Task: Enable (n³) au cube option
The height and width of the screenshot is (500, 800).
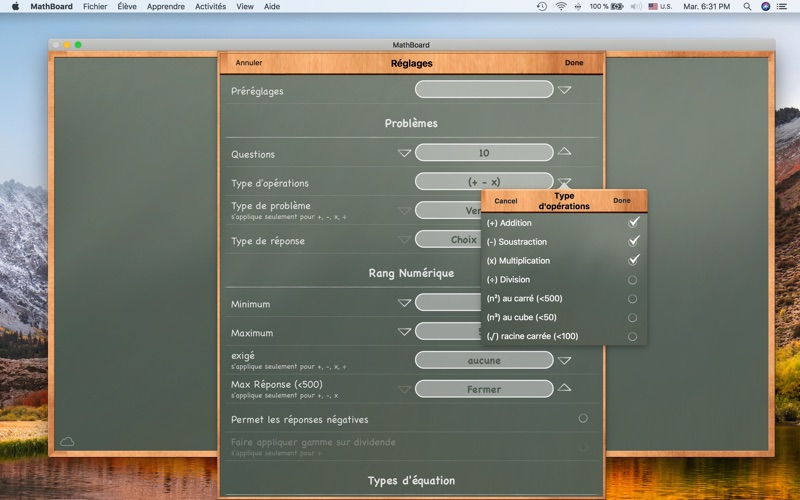Action: click(x=632, y=317)
